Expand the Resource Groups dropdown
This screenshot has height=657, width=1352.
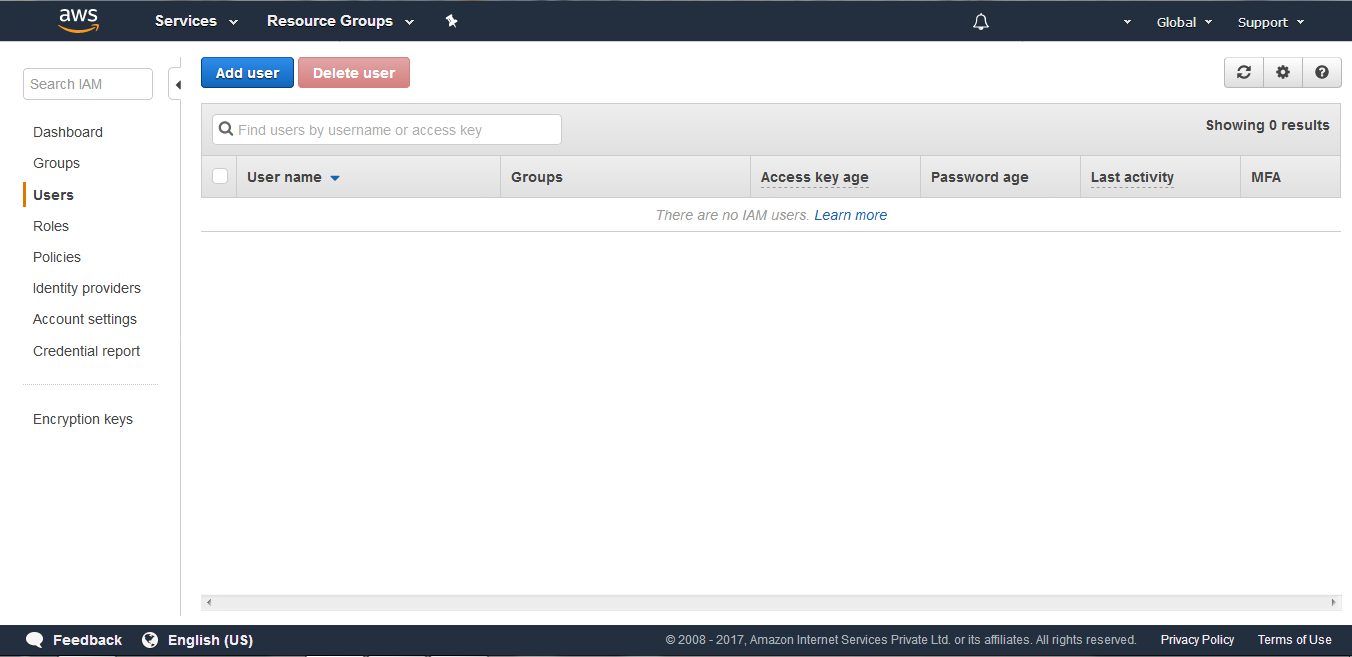coord(340,21)
